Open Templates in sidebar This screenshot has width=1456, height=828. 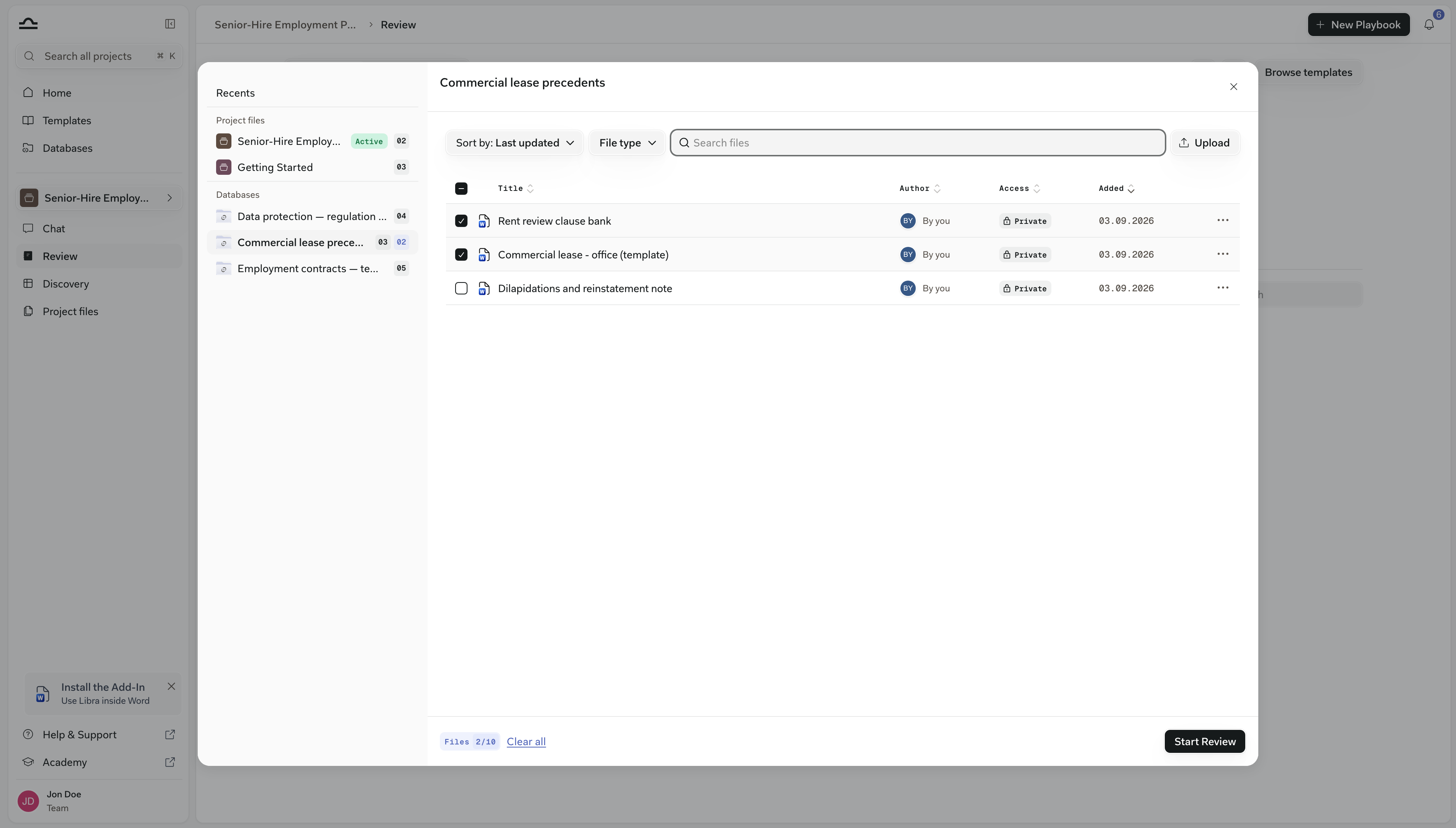[99, 121]
